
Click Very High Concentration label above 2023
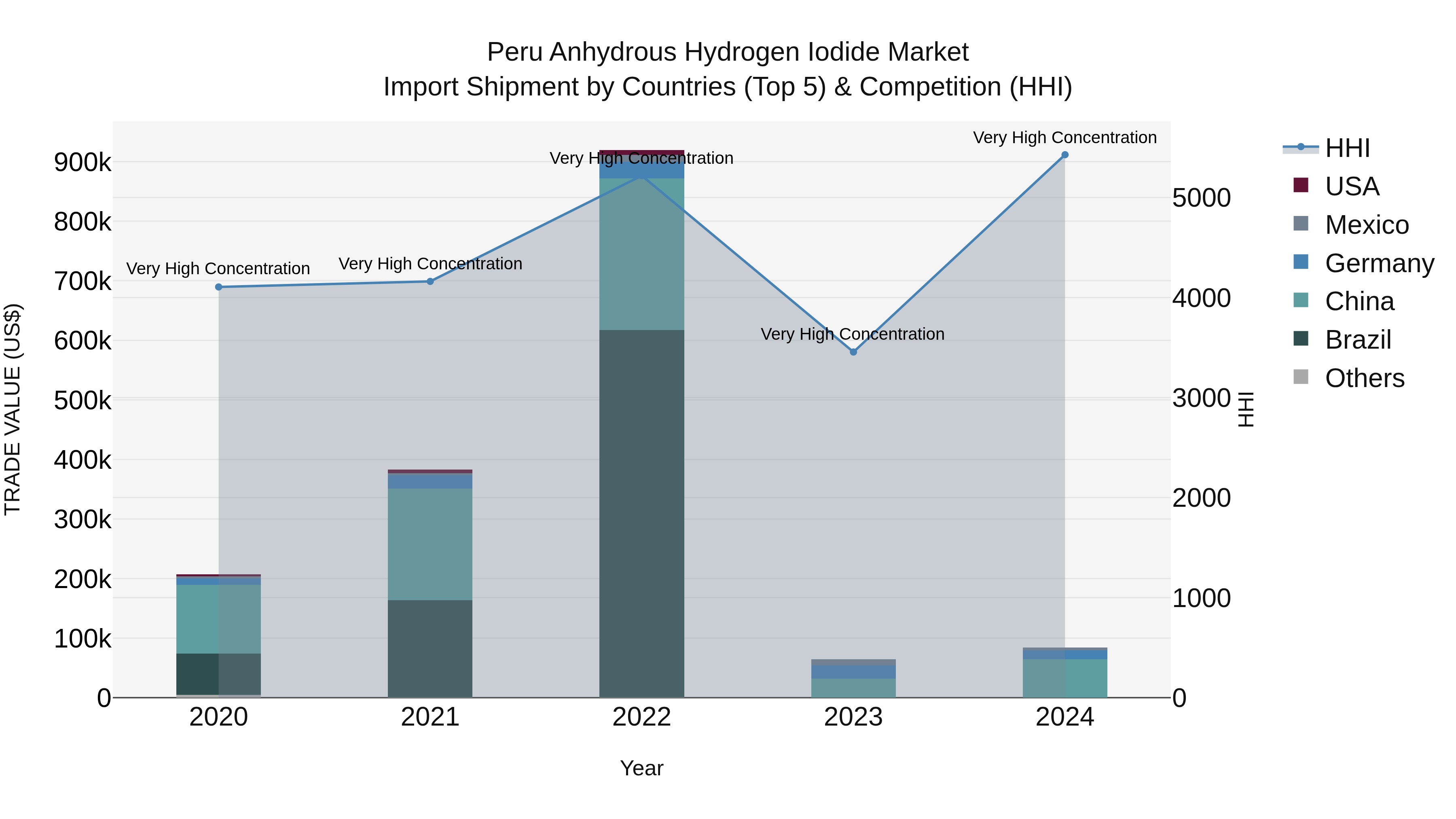point(853,334)
